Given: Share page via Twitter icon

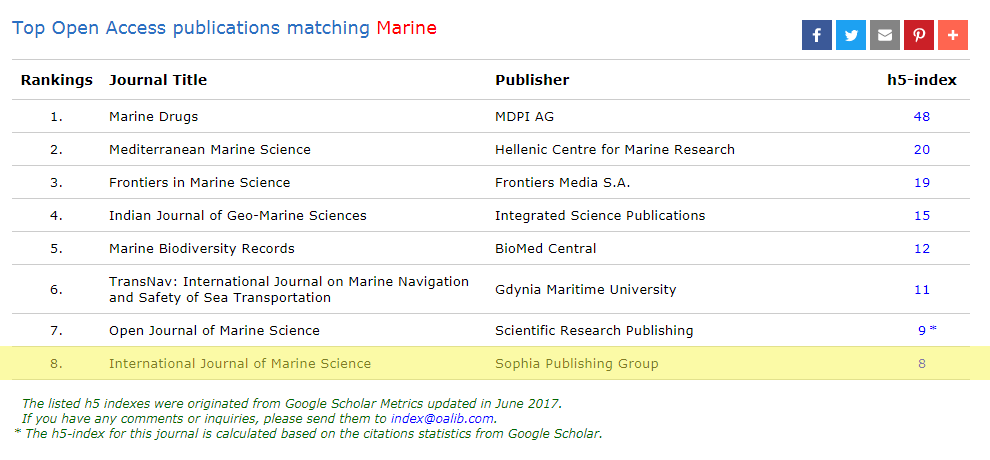Looking at the screenshot, I should coord(851,35).
